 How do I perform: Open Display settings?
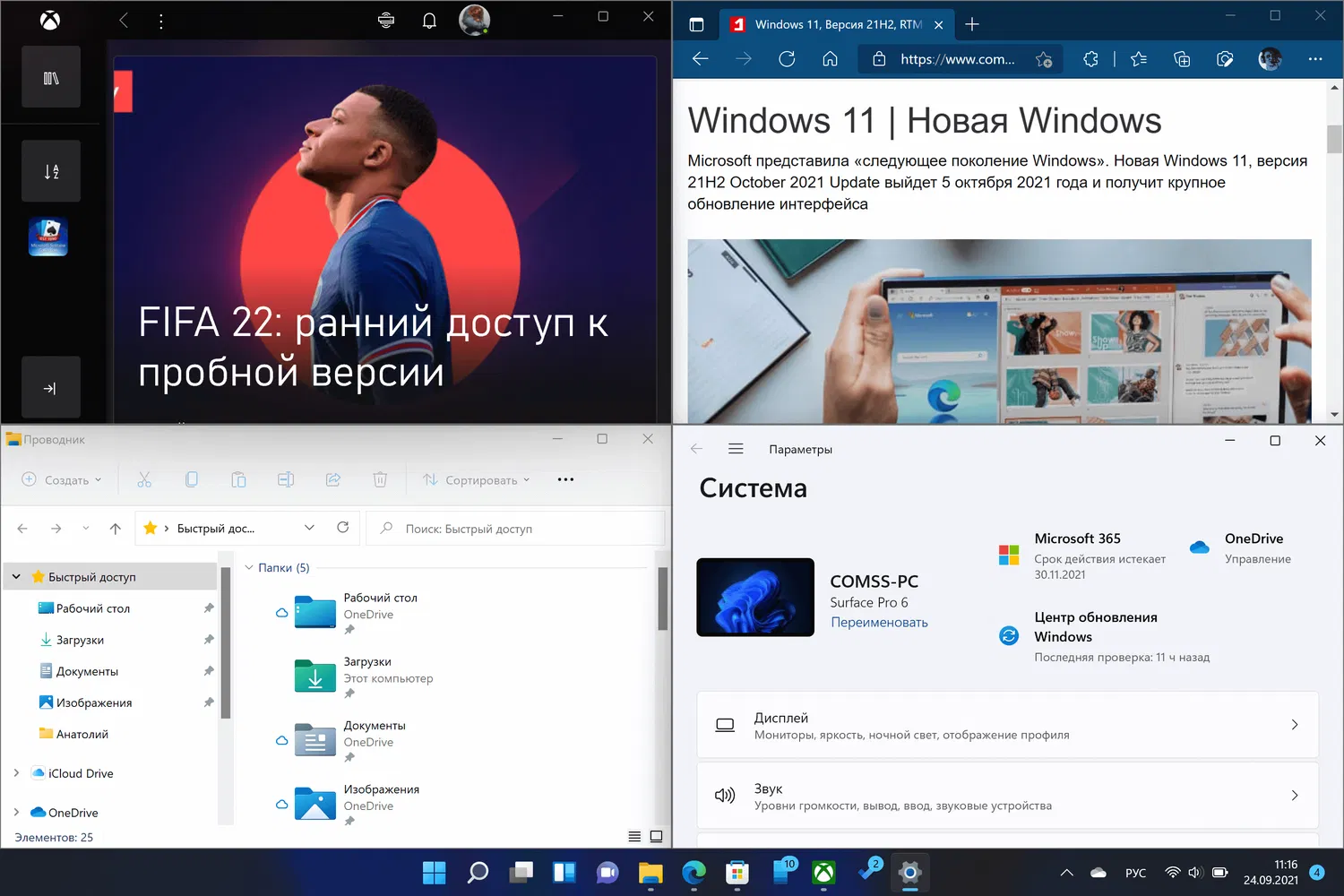[x=1008, y=725]
